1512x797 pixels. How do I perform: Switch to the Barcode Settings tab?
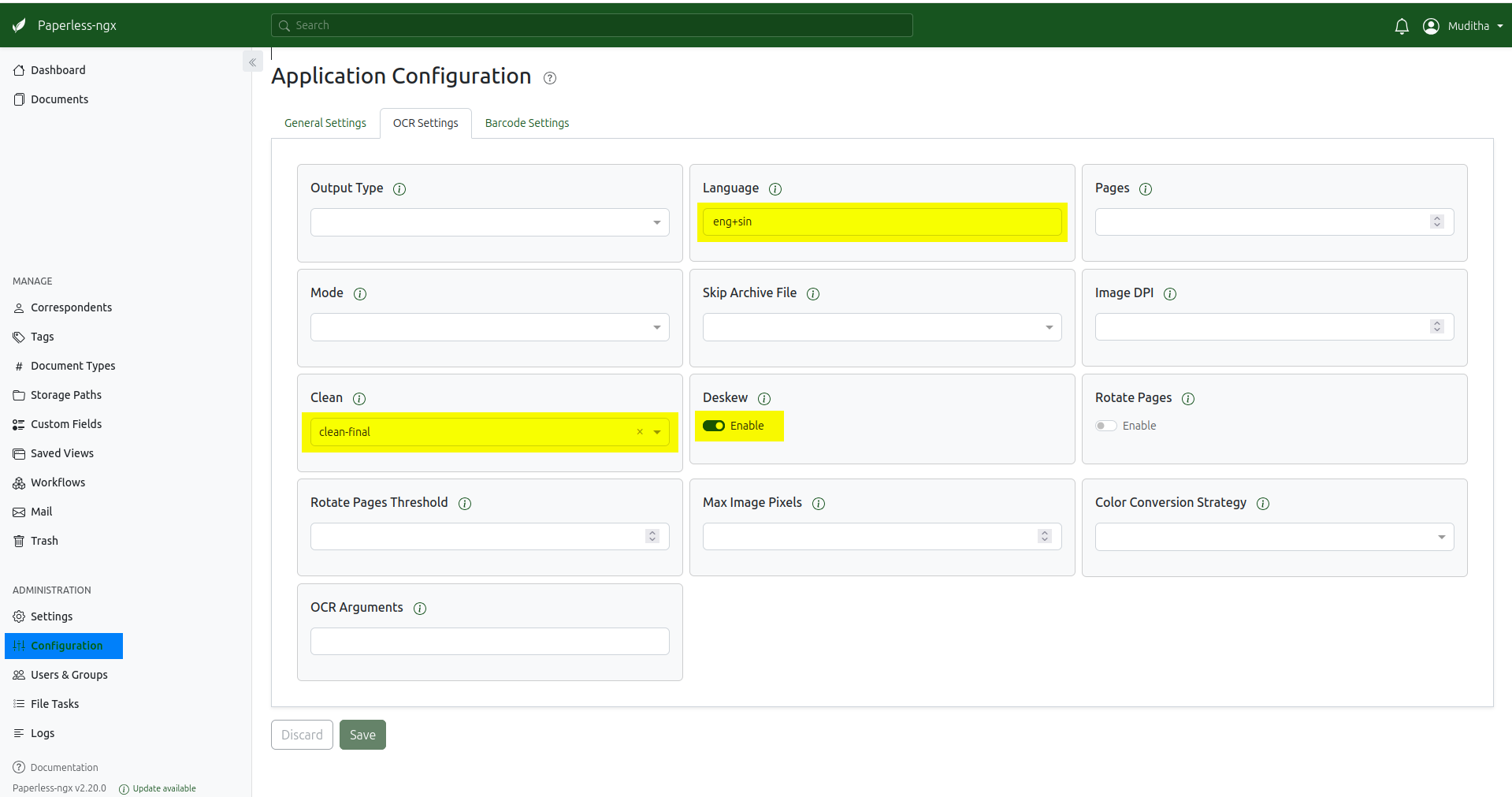(x=526, y=123)
